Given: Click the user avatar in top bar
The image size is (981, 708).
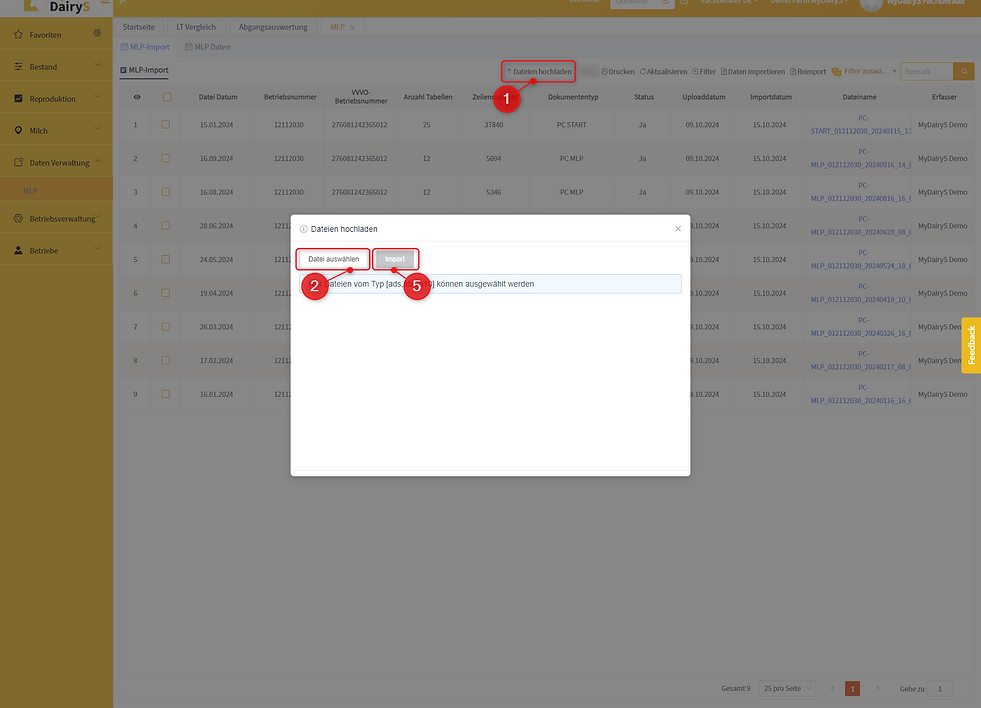Looking at the screenshot, I should [x=871, y=5].
